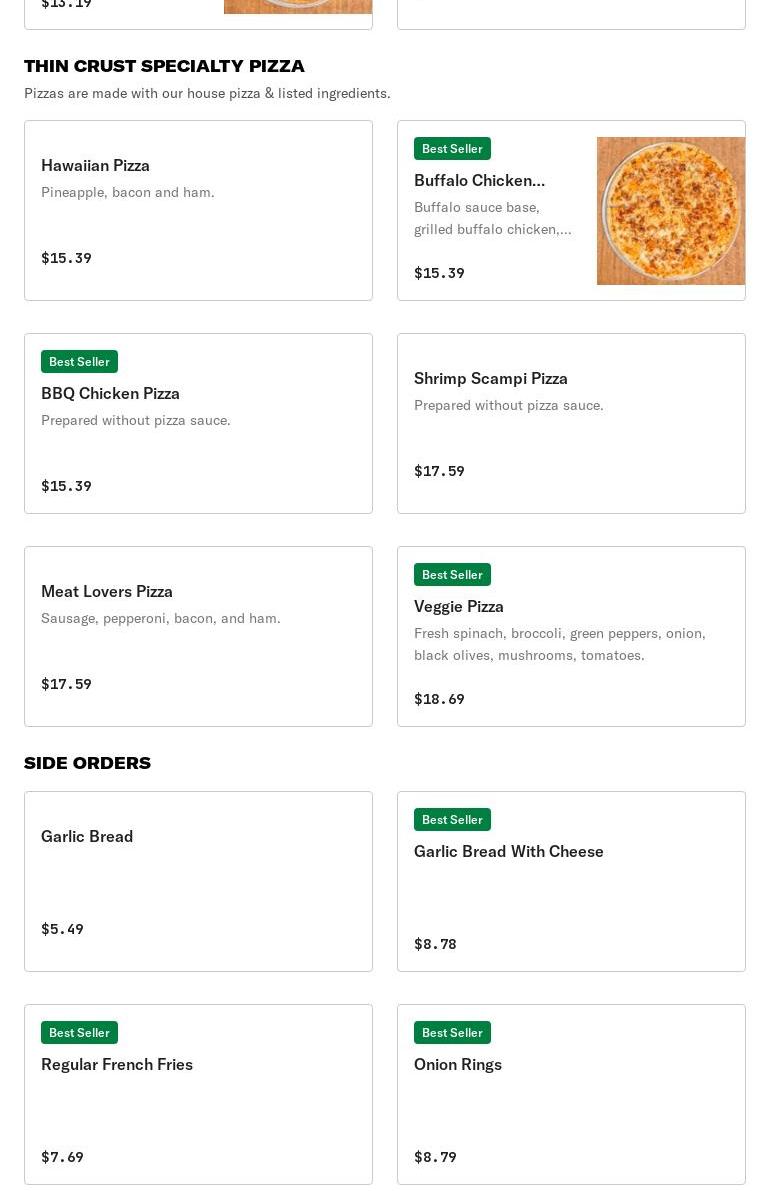
Task: Click Best Seller badge on Veggie Pizza
Action: coord(452,574)
